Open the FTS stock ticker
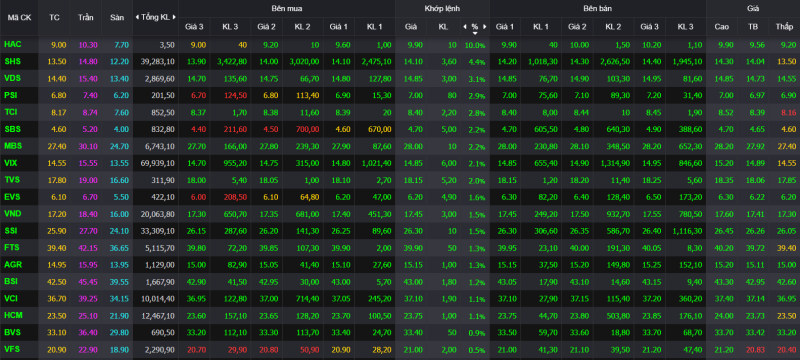 (x=12, y=247)
